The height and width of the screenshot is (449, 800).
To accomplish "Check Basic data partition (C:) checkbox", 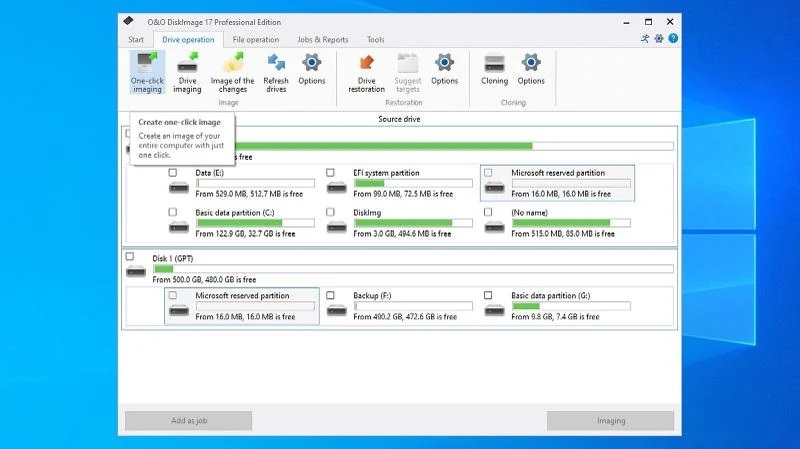I will (172, 212).
